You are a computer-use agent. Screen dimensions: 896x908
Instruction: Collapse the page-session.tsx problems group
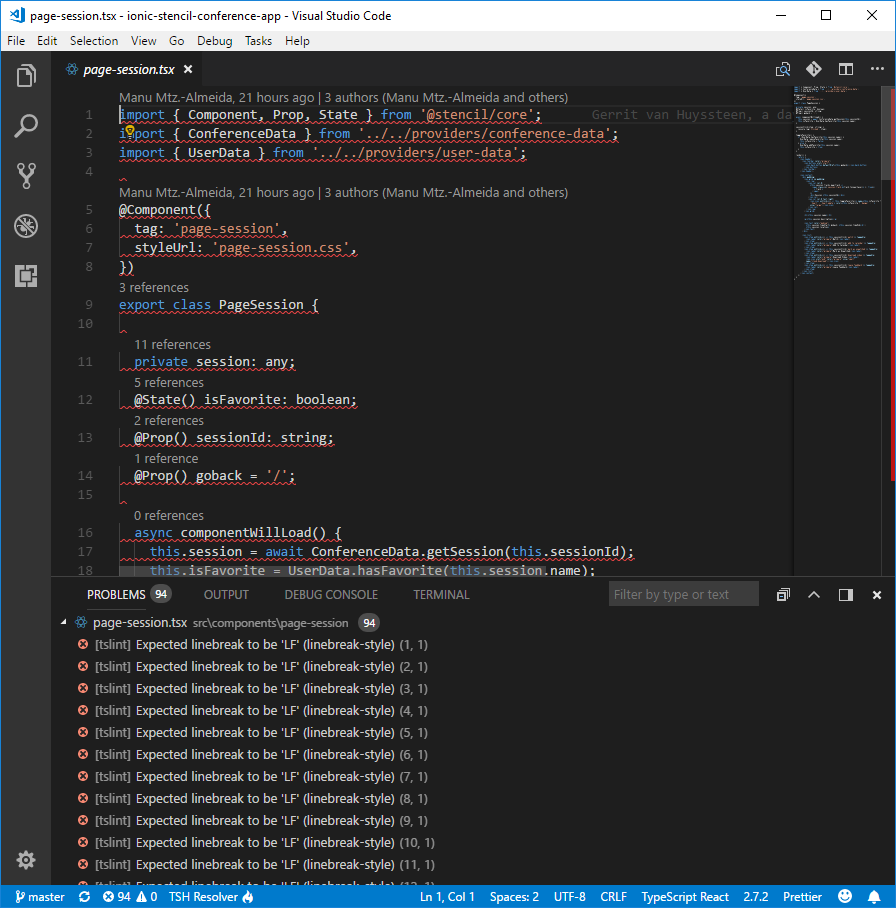click(x=65, y=622)
